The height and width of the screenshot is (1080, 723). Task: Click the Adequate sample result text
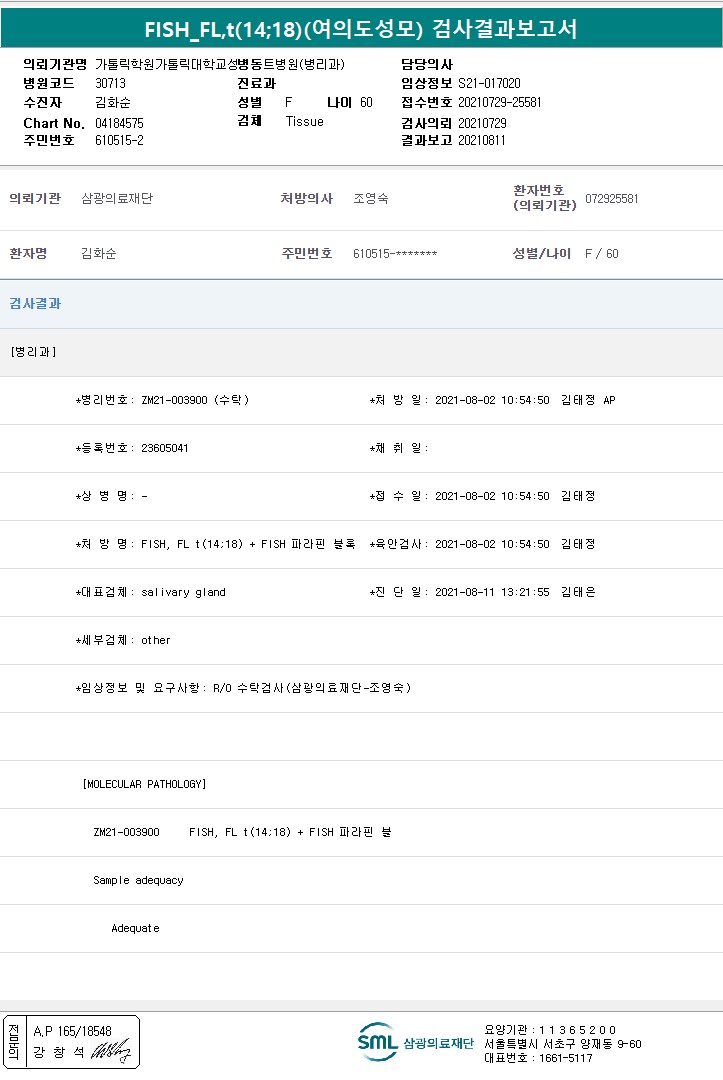click(135, 928)
